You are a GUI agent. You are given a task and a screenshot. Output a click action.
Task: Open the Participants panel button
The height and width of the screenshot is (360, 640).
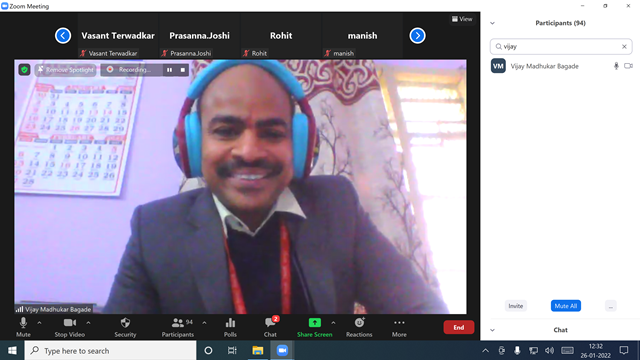tap(178, 327)
